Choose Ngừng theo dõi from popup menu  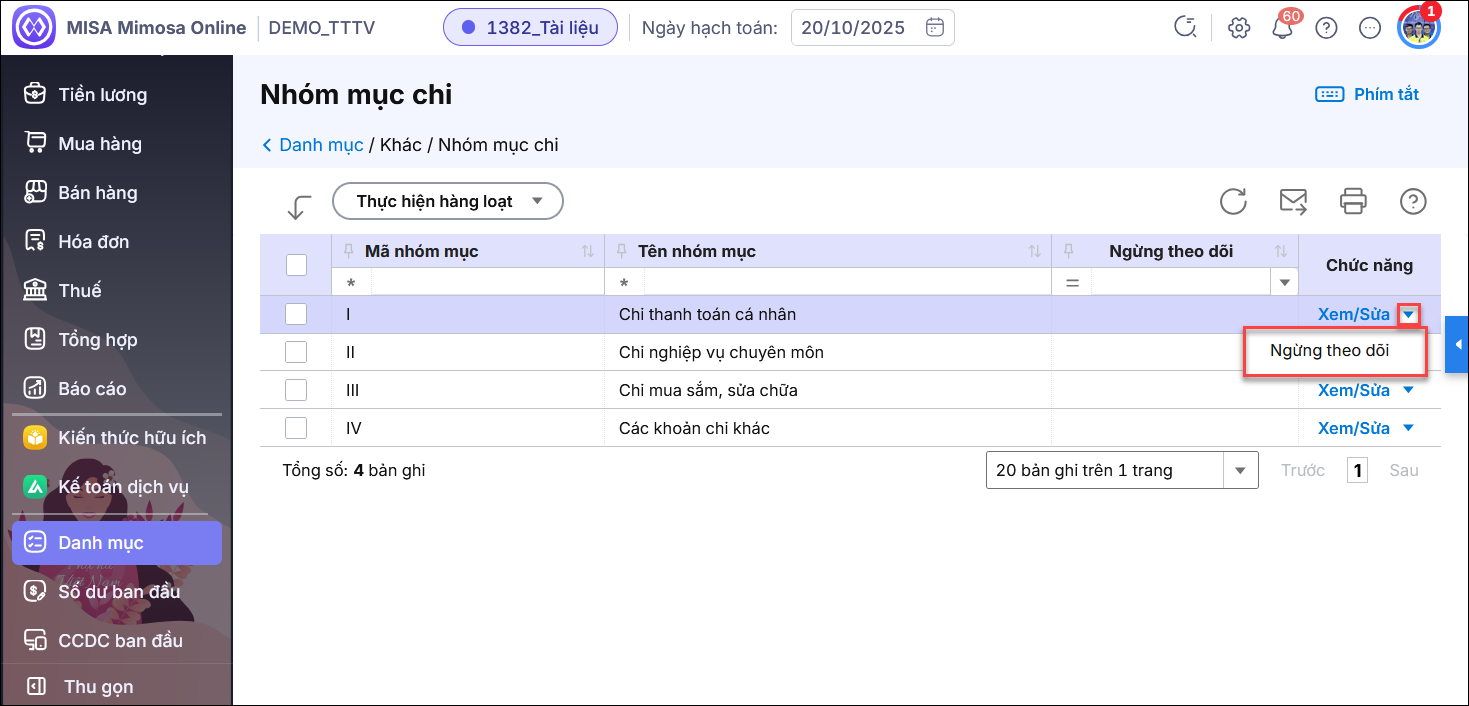pos(1329,351)
